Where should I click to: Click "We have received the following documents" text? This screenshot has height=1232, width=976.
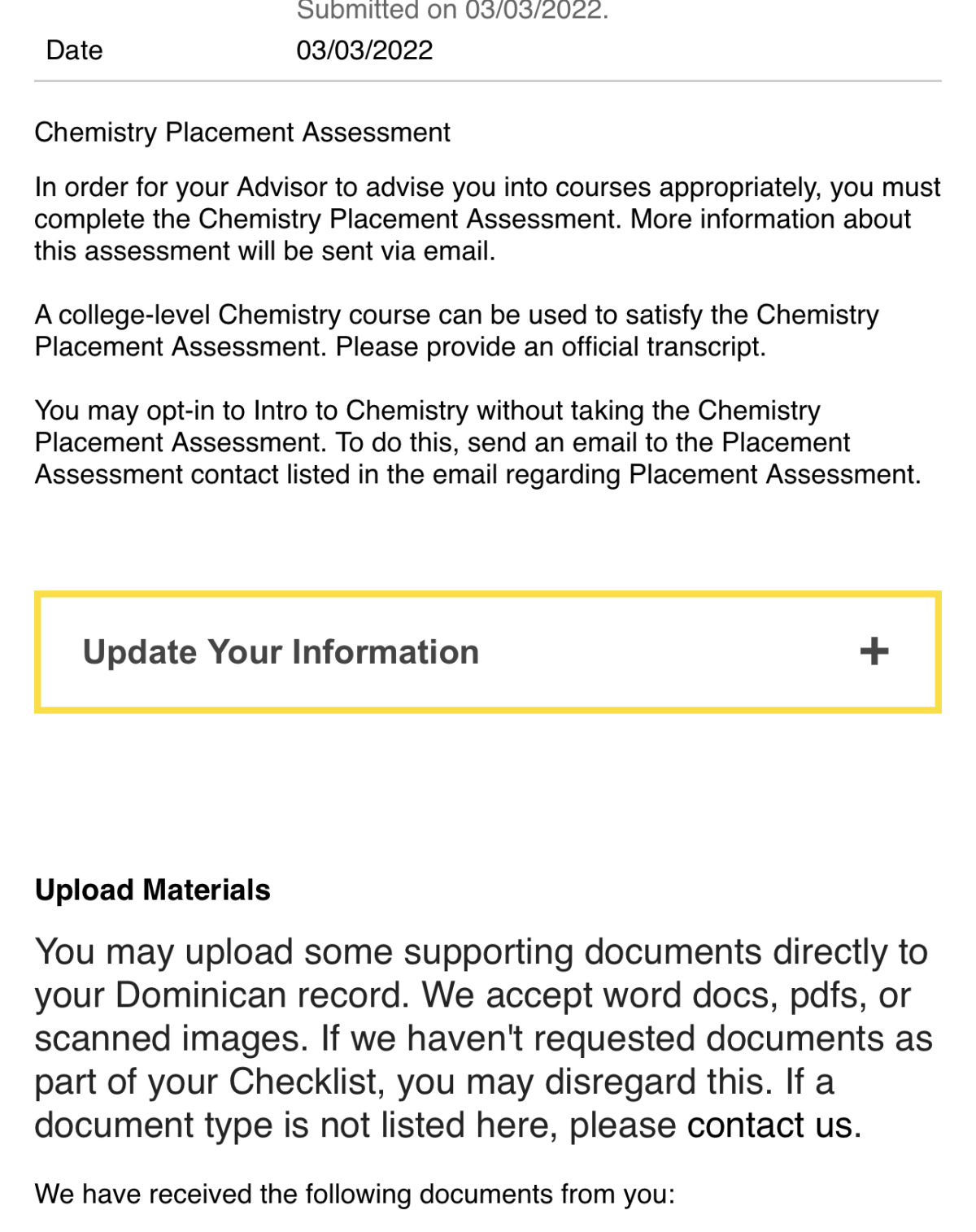355,1194
